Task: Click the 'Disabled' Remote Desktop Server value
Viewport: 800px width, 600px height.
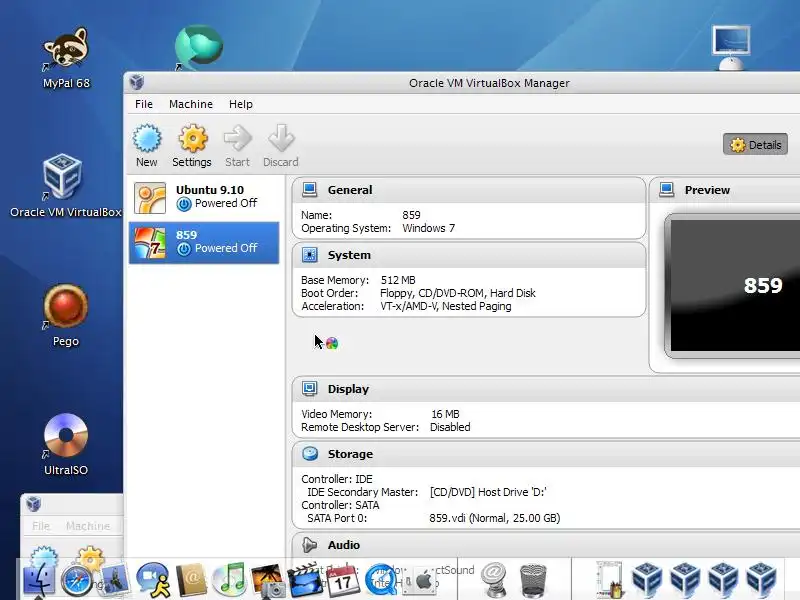Action: point(450,427)
